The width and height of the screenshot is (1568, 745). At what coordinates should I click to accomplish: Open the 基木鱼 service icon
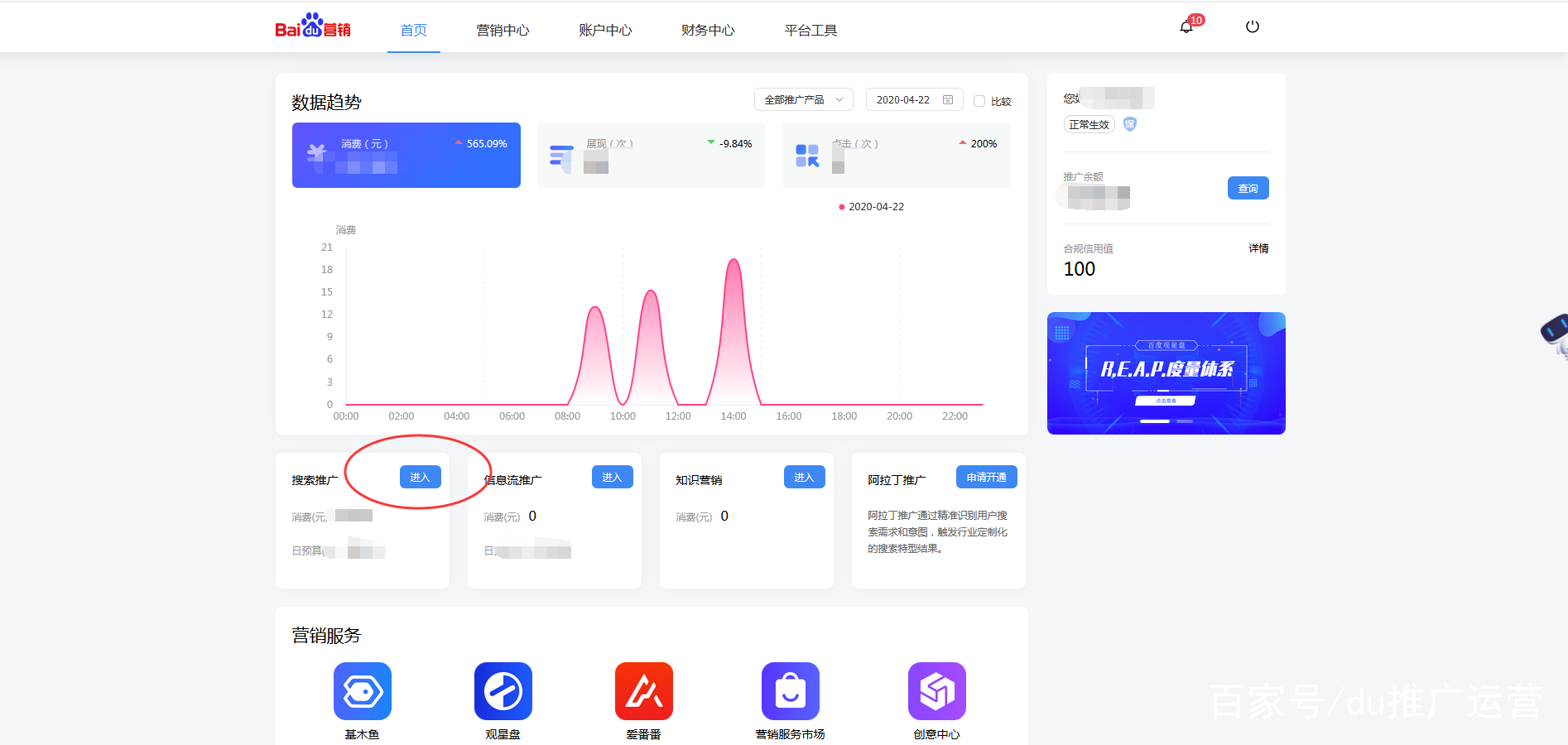pyautogui.click(x=362, y=690)
